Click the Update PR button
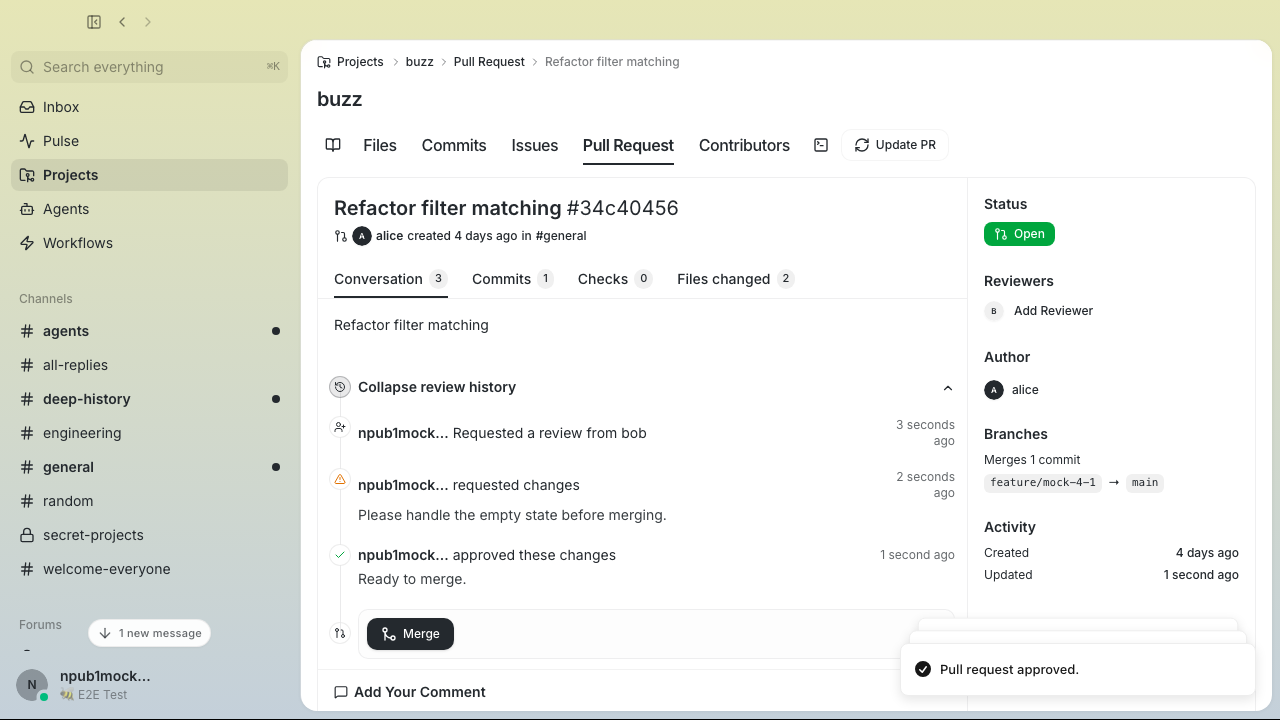Image resolution: width=1280 pixels, height=720 pixels. [895, 145]
